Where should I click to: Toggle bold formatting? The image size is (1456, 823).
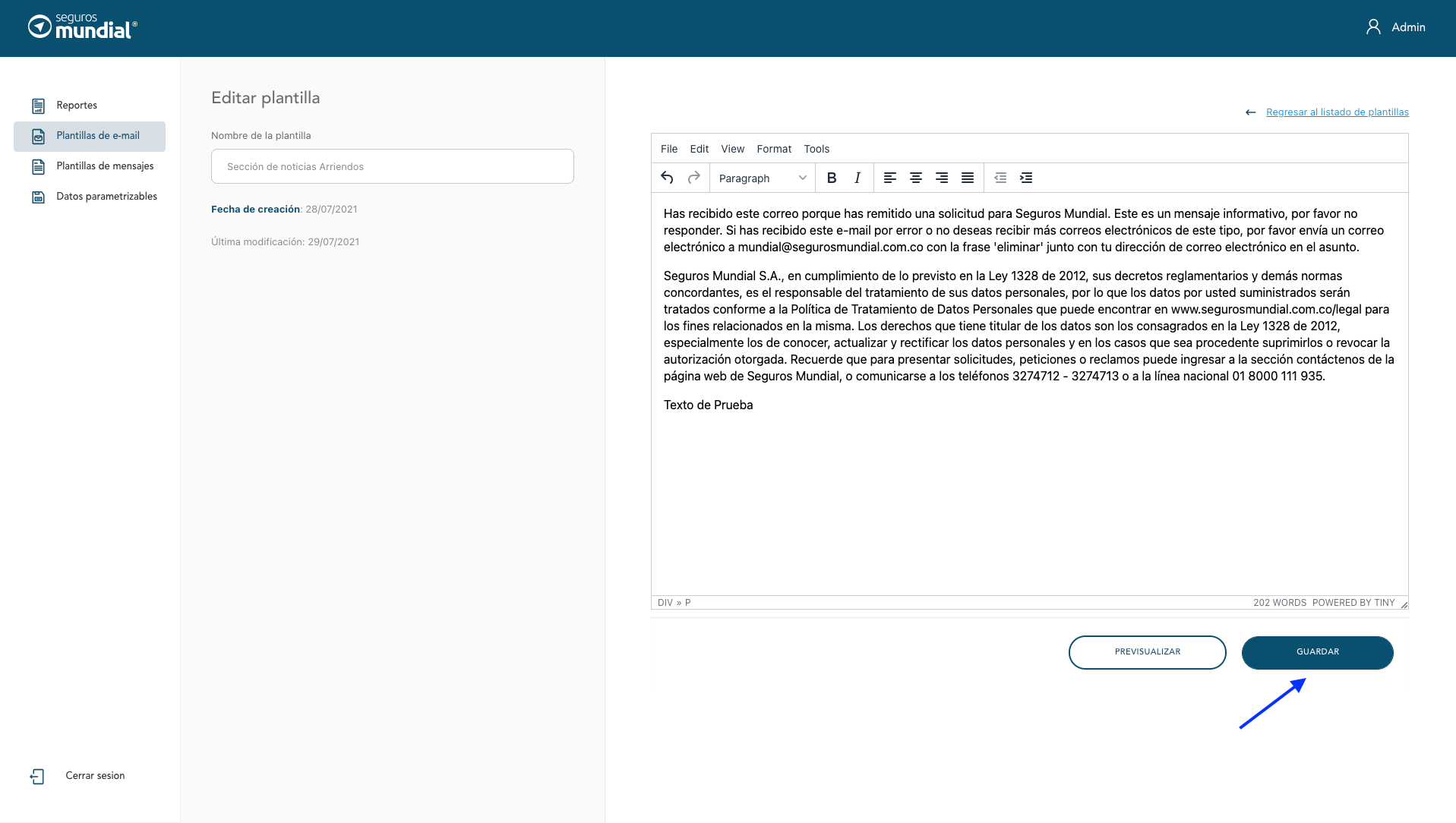pyautogui.click(x=832, y=178)
